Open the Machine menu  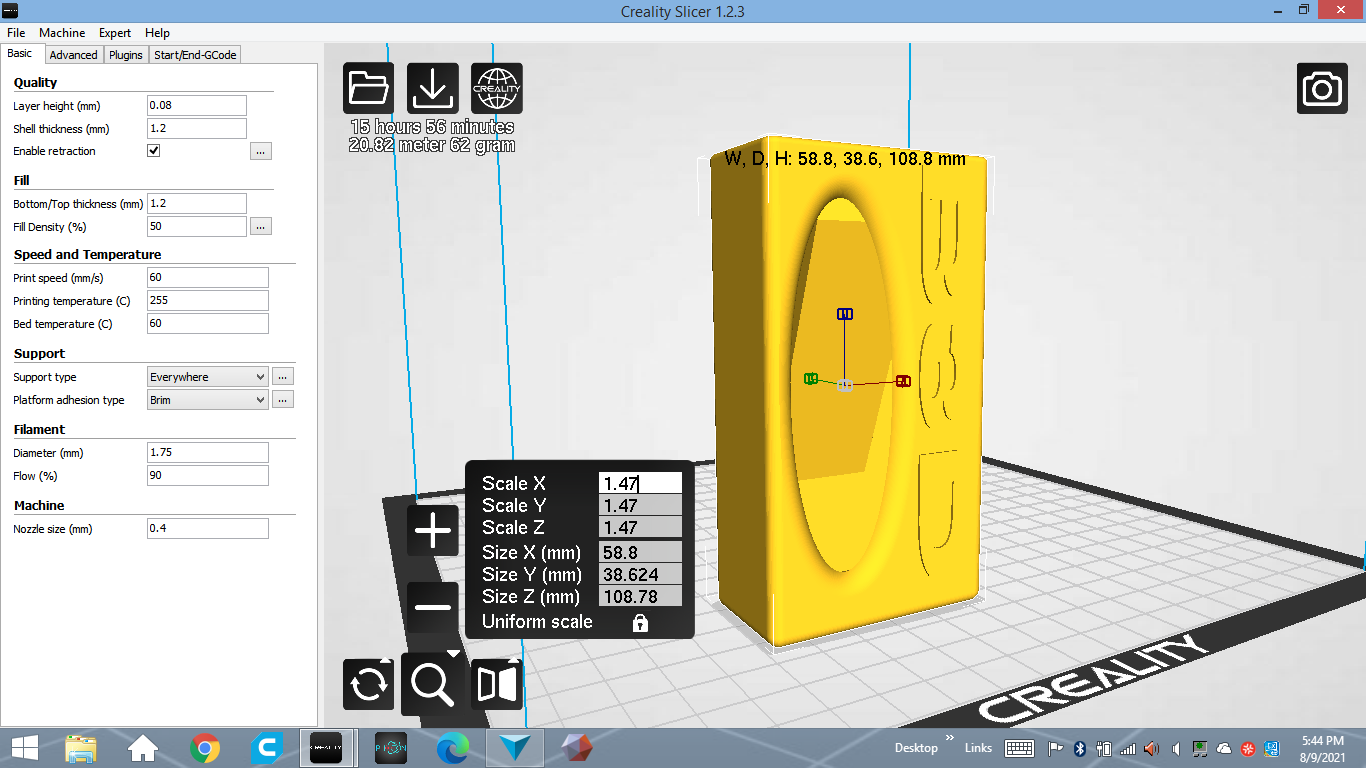click(62, 33)
